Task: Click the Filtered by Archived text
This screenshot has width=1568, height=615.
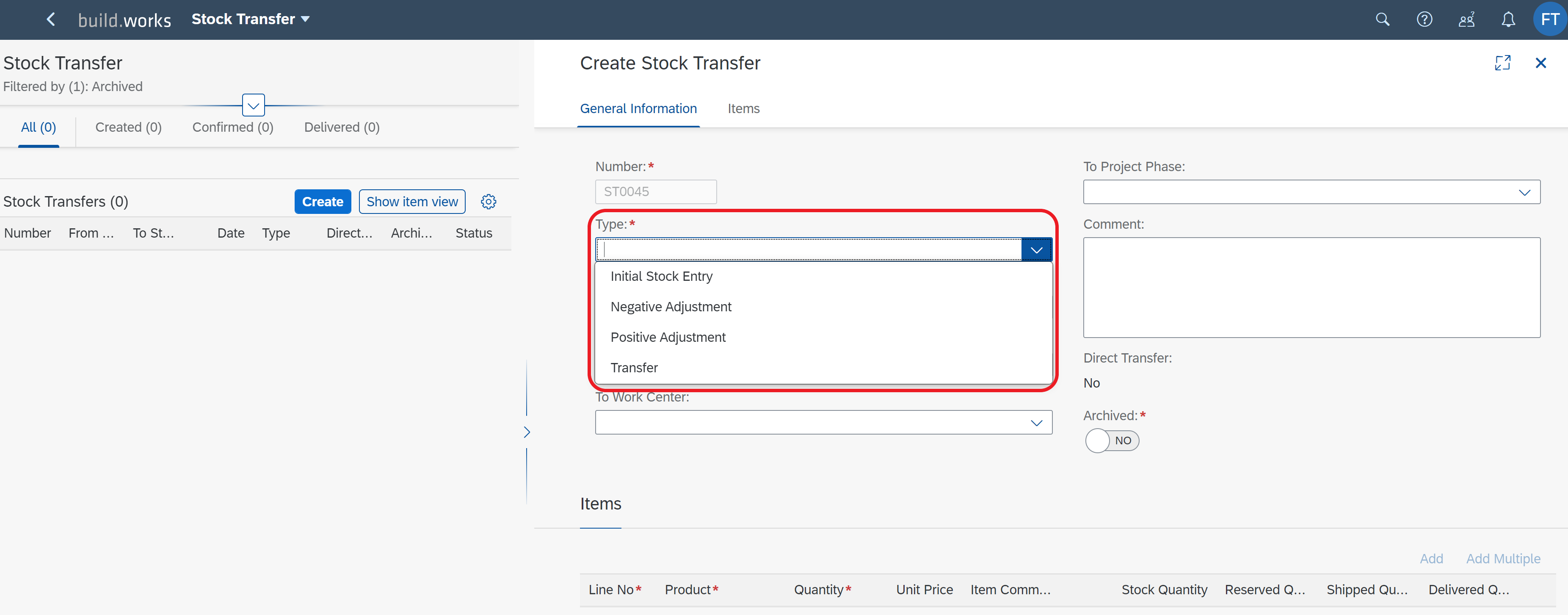Action: 72,86
